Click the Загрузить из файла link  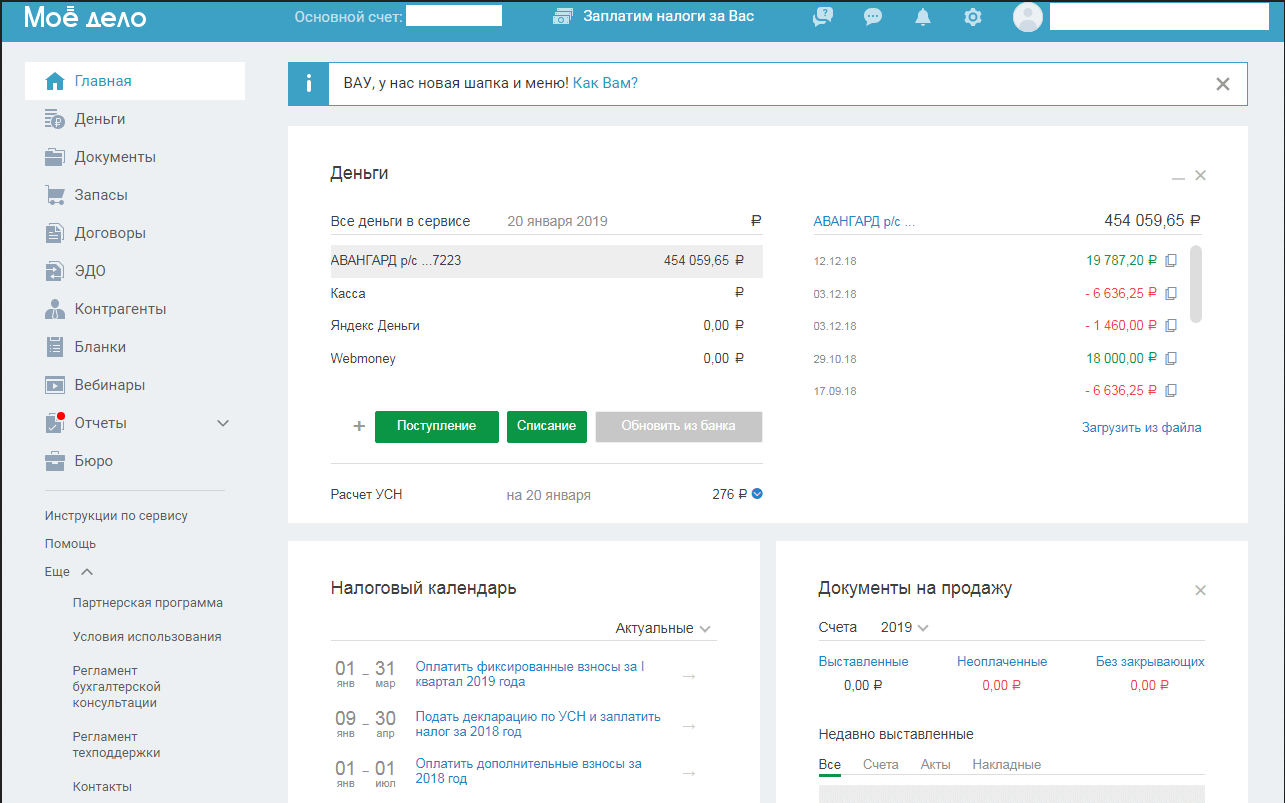coord(1141,428)
